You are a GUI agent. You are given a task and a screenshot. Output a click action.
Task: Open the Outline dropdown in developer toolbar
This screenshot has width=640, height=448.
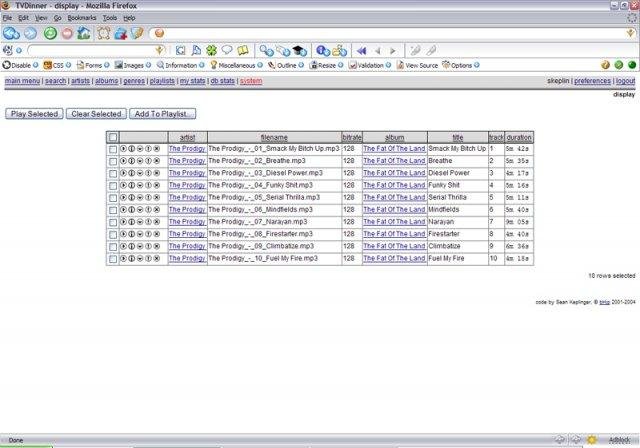pyautogui.click(x=286, y=65)
